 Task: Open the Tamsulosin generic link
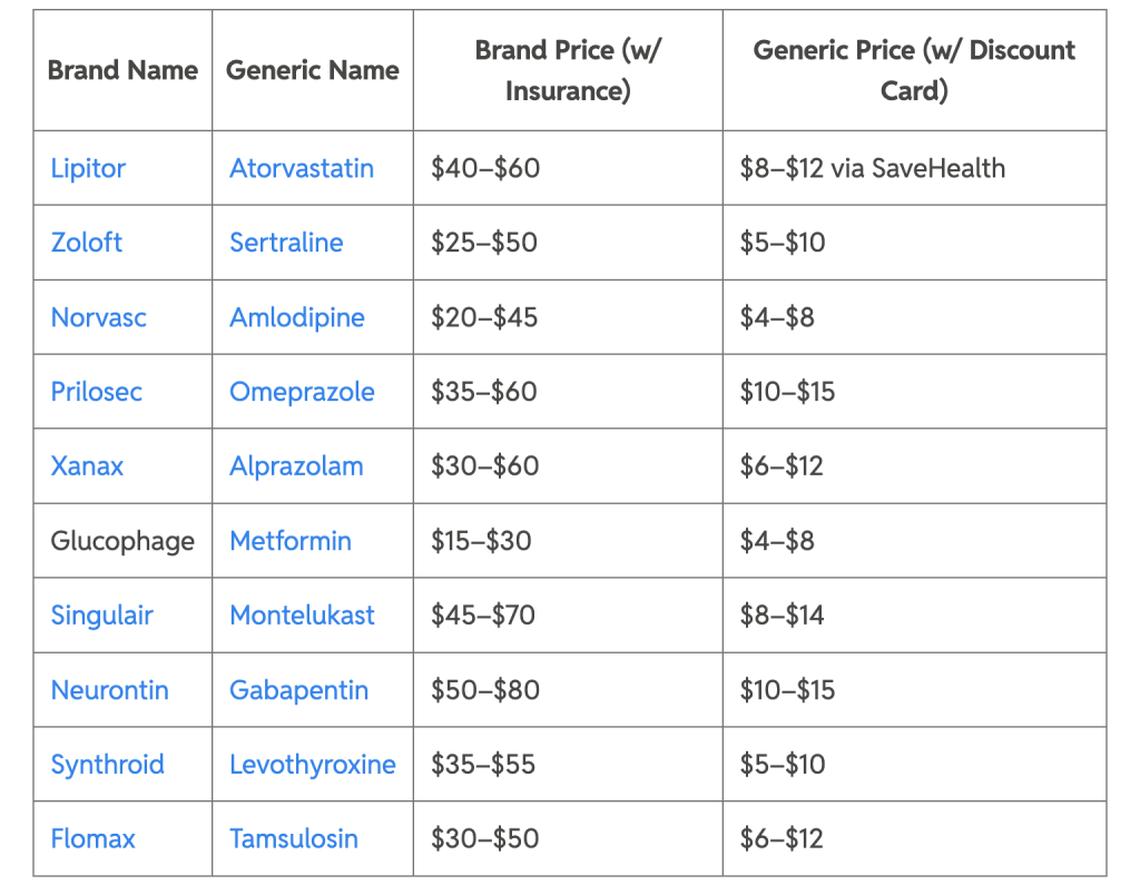pyautogui.click(x=293, y=839)
